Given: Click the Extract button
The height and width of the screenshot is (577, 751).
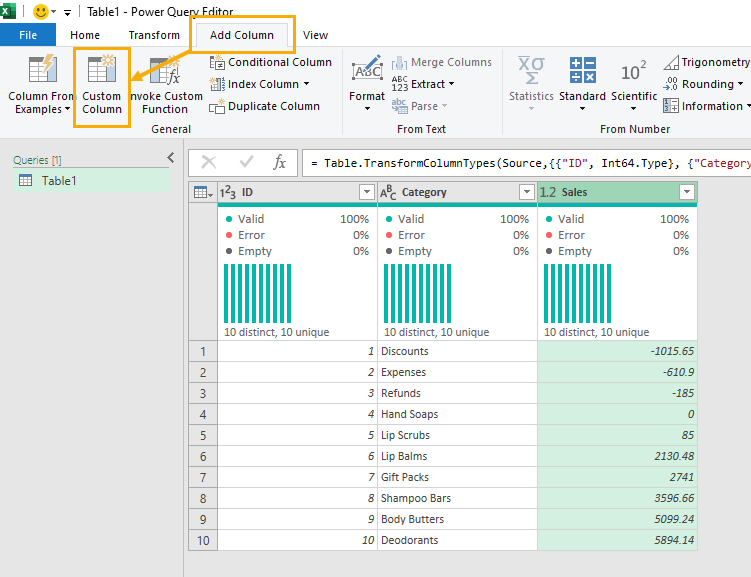Looking at the screenshot, I should (x=422, y=84).
